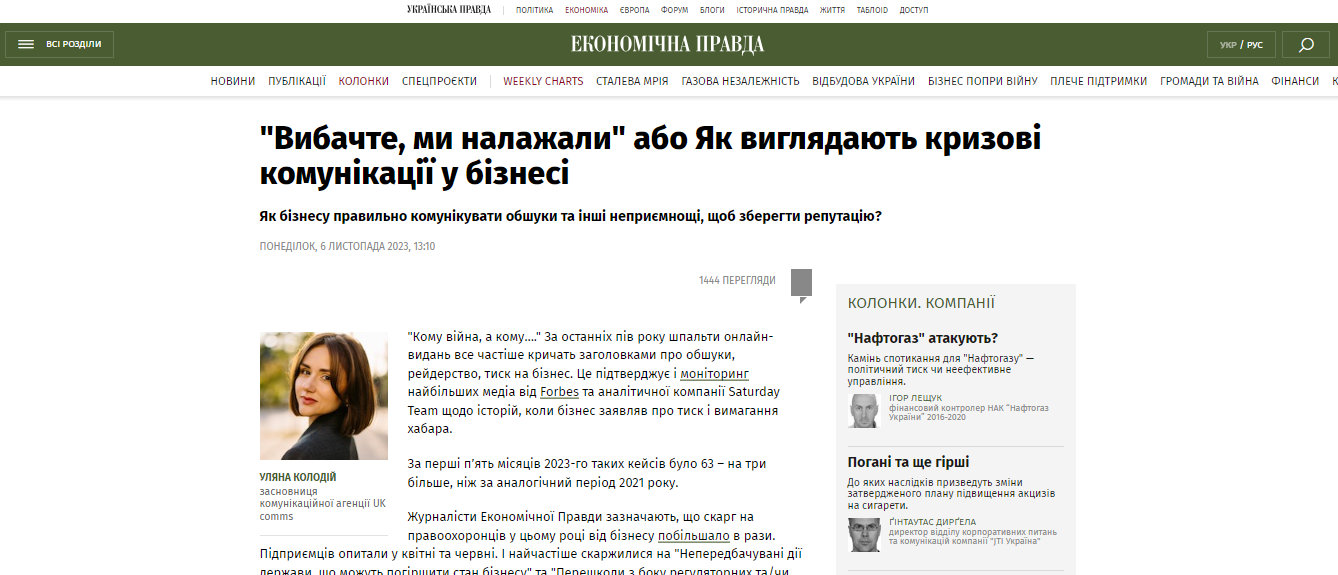1338x575 pixels.
Task: Click Ігор Лещук's portrait thumbnail
Action: tap(864, 410)
